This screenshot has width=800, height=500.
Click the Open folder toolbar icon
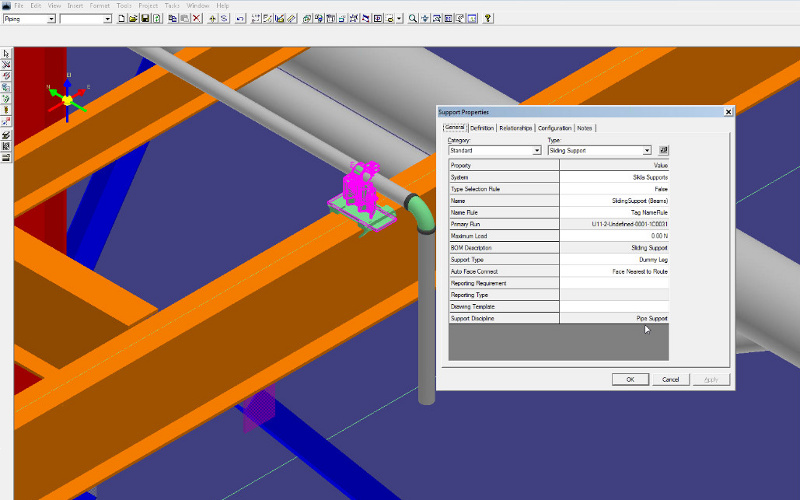(133, 18)
